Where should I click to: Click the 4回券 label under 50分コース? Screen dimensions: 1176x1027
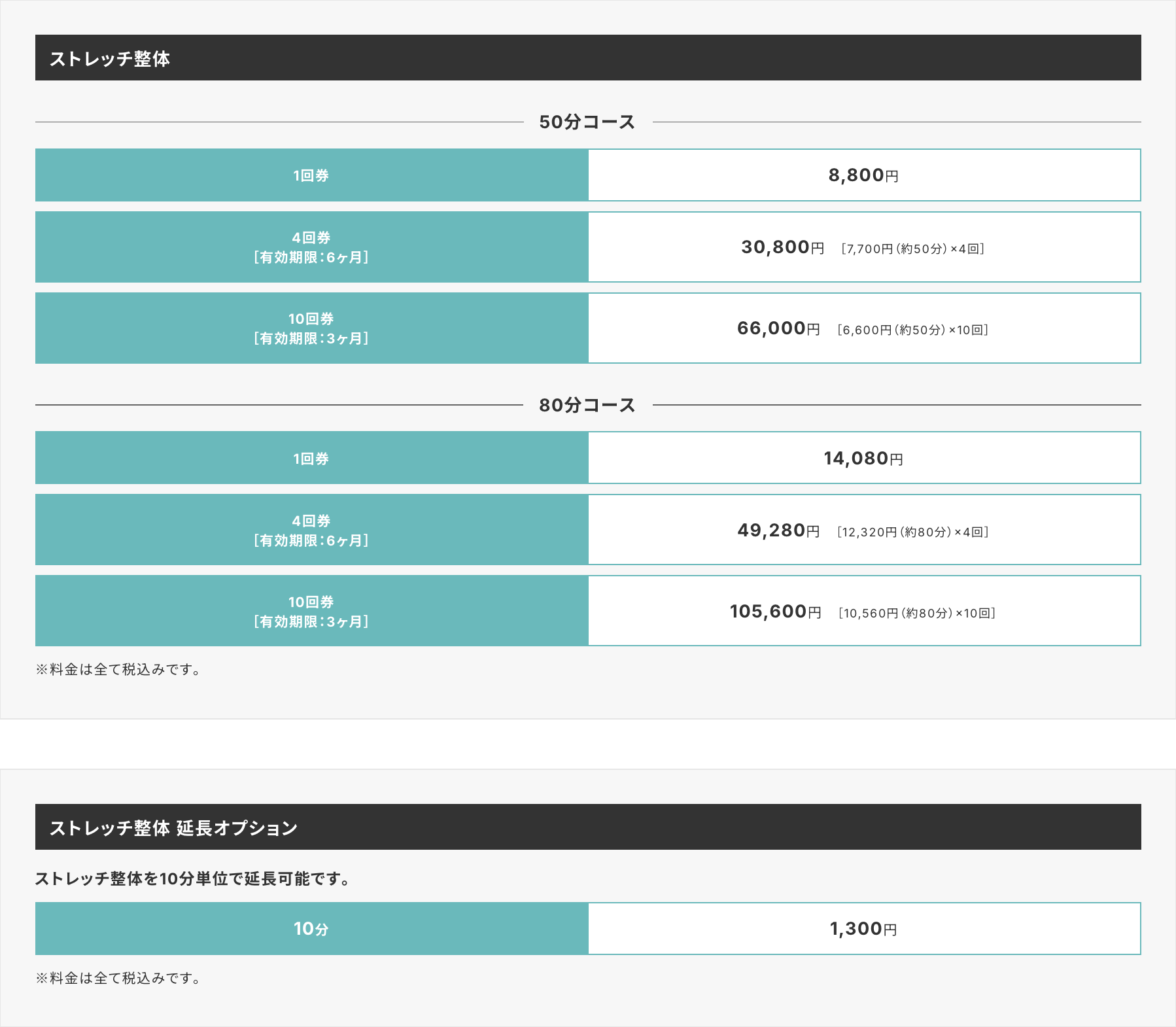(x=311, y=247)
